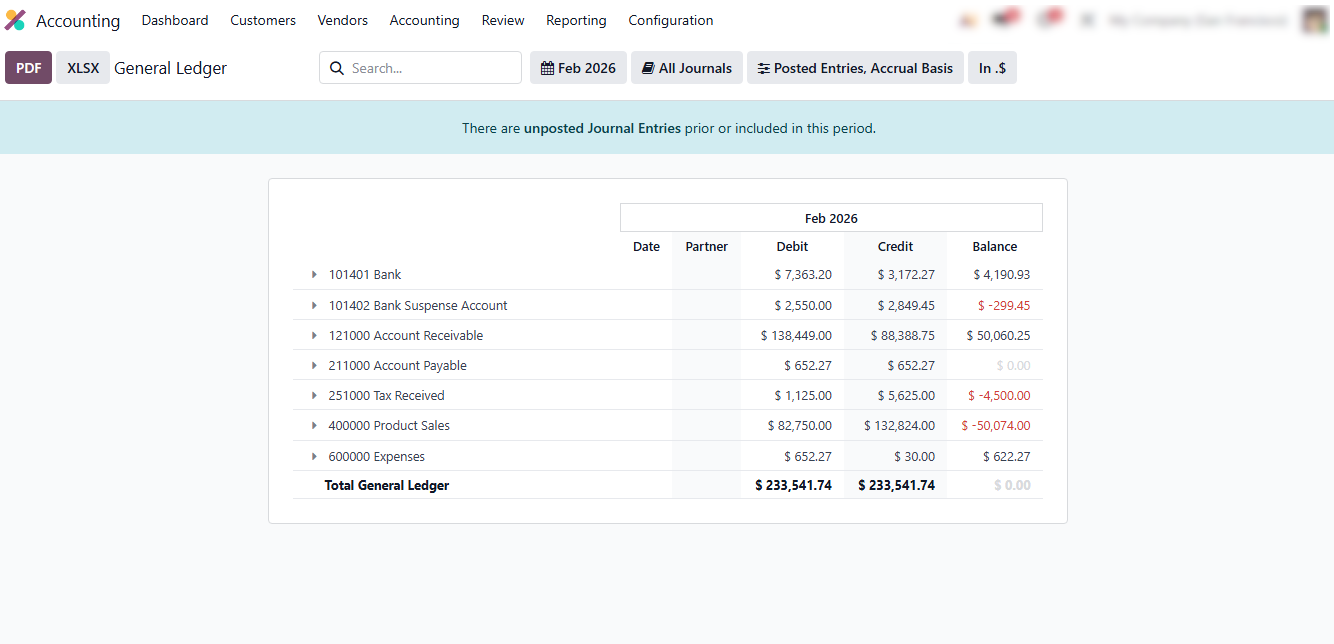
Task: Click the Odoo Accounting app logo
Action: (15, 20)
